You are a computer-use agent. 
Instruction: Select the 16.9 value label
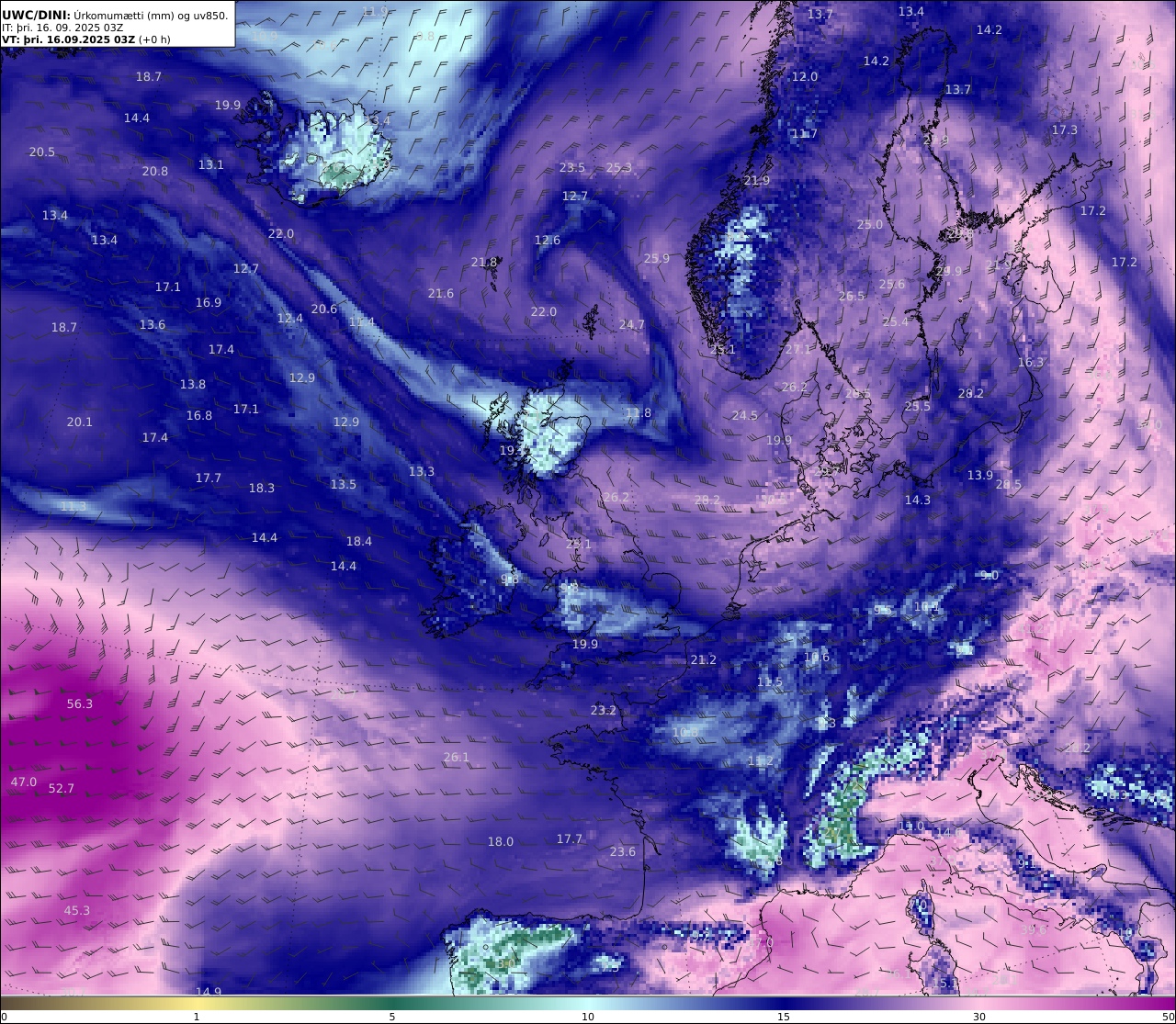[209, 303]
